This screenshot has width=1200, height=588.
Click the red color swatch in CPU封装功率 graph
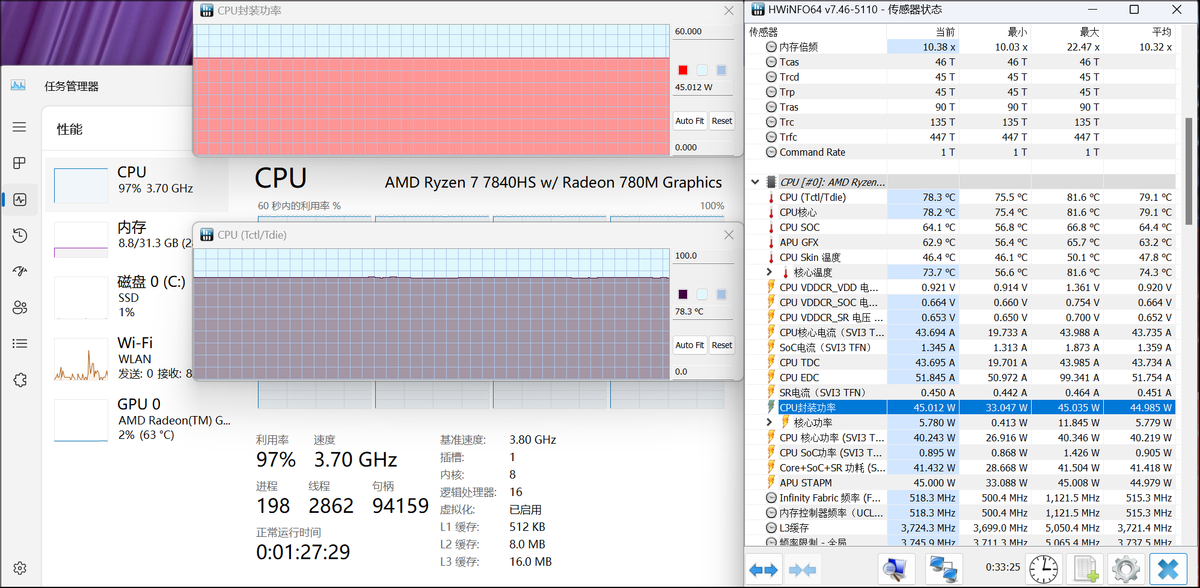click(682, 70)
